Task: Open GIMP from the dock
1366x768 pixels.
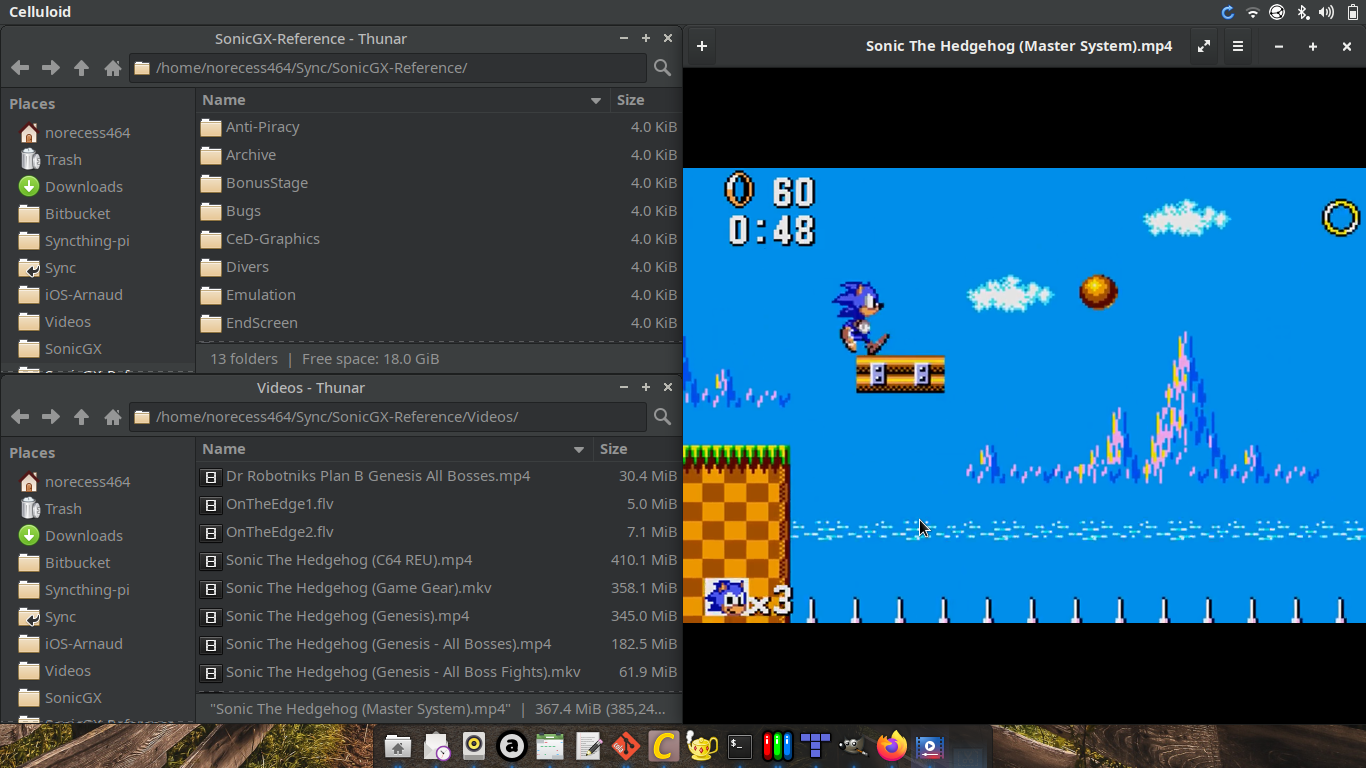Action: pyautogui.click(x=853, y=746)
